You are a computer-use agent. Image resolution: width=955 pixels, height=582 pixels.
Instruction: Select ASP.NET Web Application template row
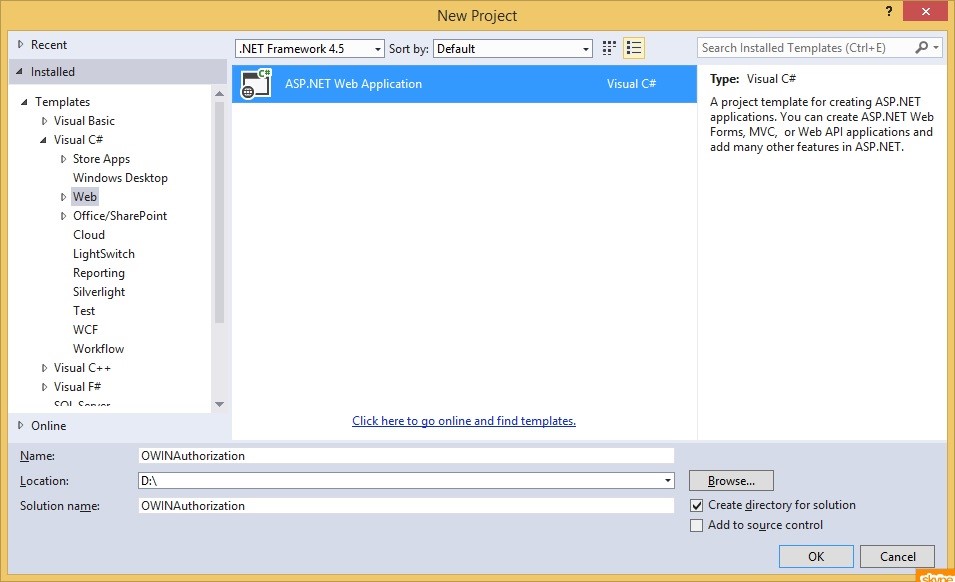(465, 84)
